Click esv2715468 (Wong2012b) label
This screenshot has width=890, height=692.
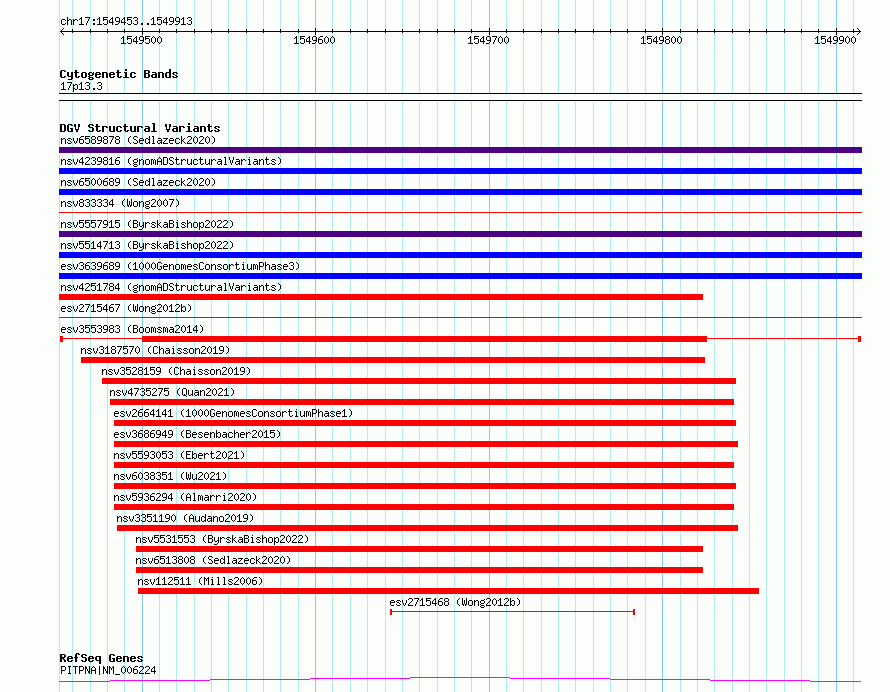click(x=455, y=602)
